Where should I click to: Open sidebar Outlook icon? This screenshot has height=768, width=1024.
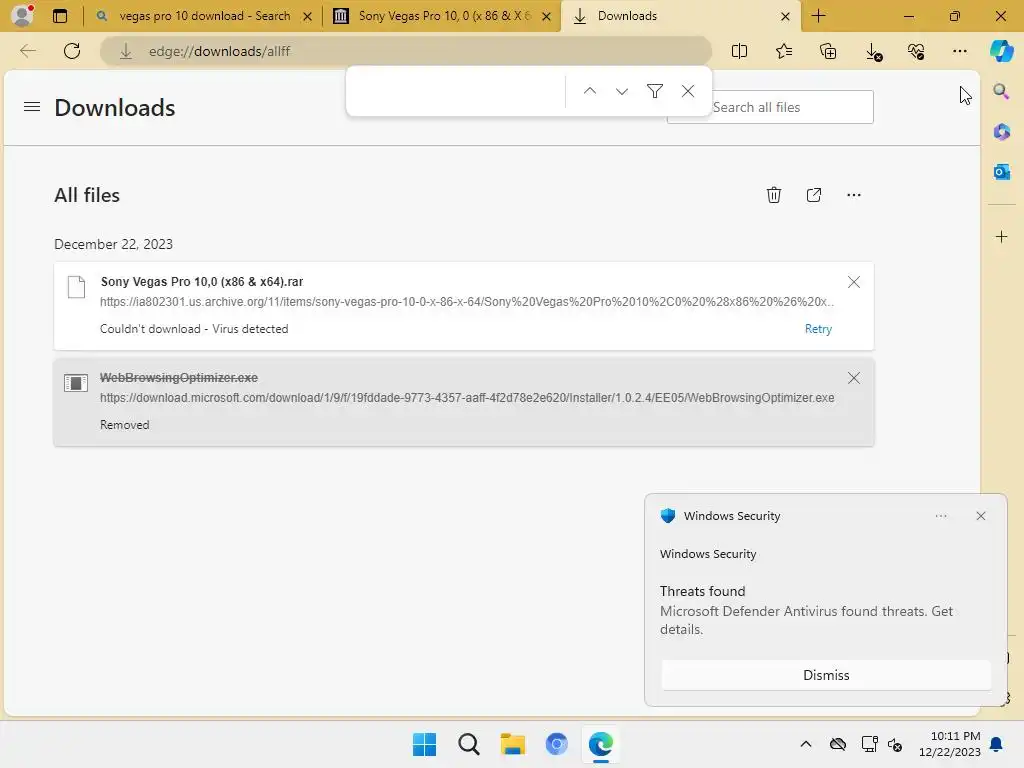point(1002,172)
